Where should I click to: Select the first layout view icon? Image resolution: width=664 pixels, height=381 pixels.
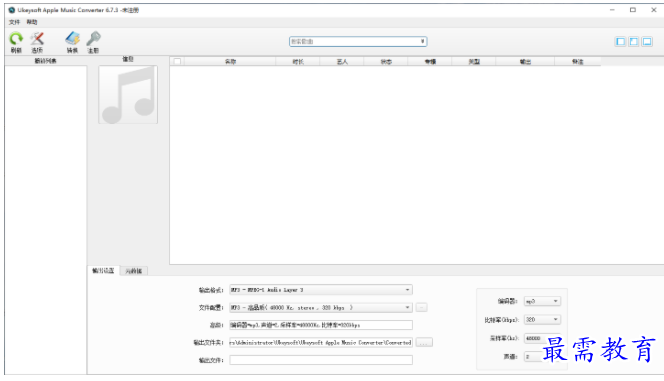pos(620,41)
